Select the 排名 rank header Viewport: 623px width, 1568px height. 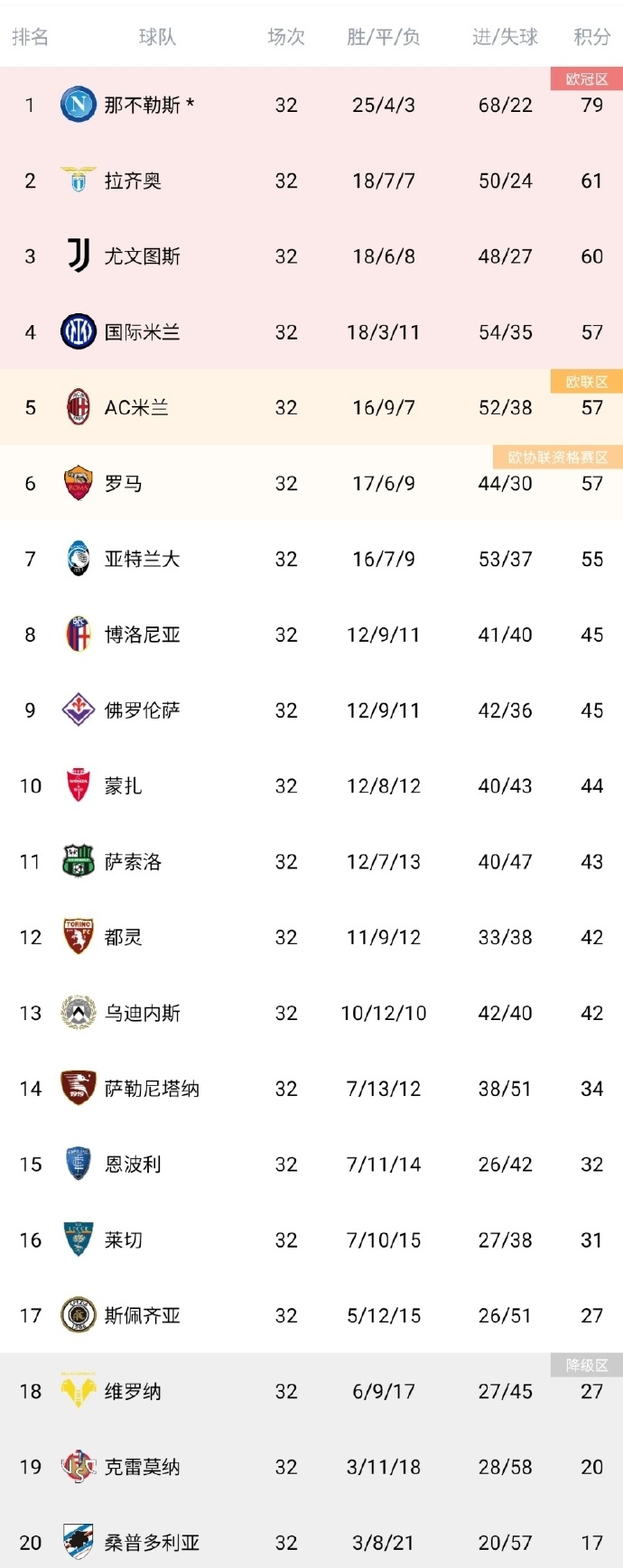30,36
